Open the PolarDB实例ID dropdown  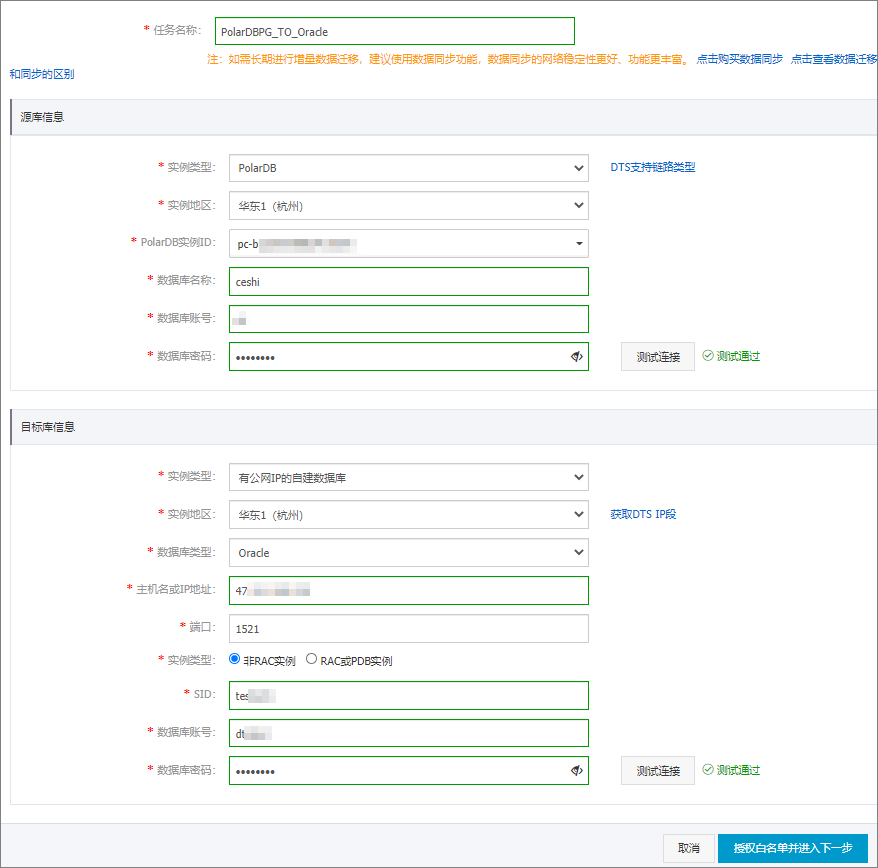tap(409, 244)
